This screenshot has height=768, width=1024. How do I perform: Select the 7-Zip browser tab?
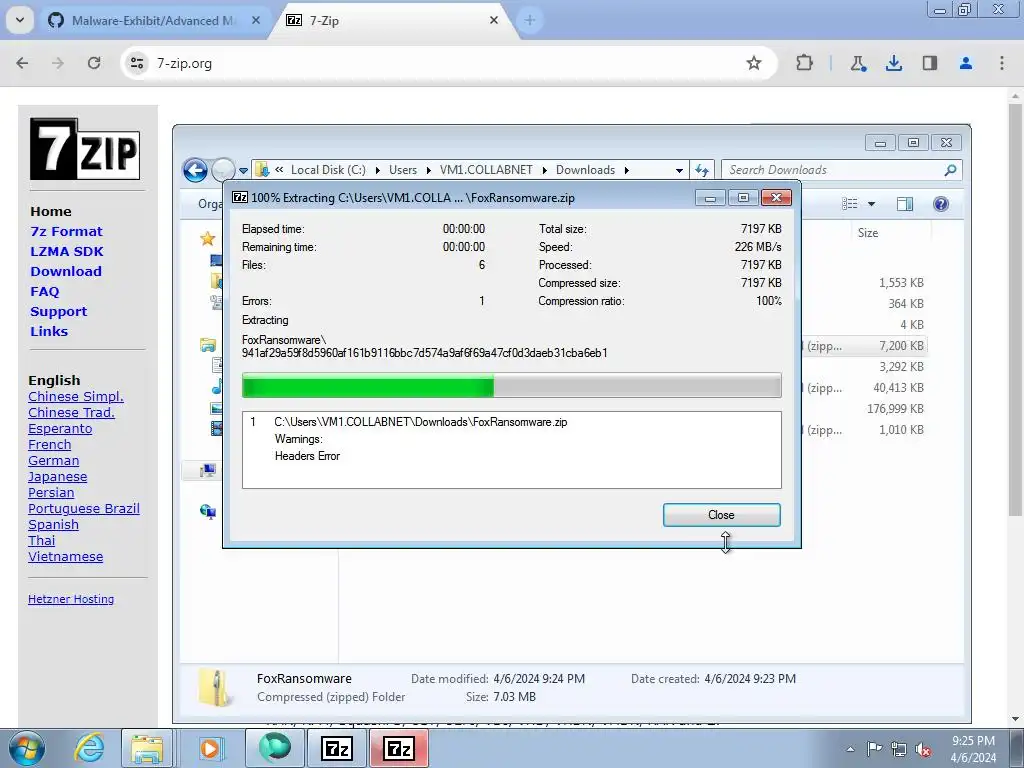pos(392,20)
